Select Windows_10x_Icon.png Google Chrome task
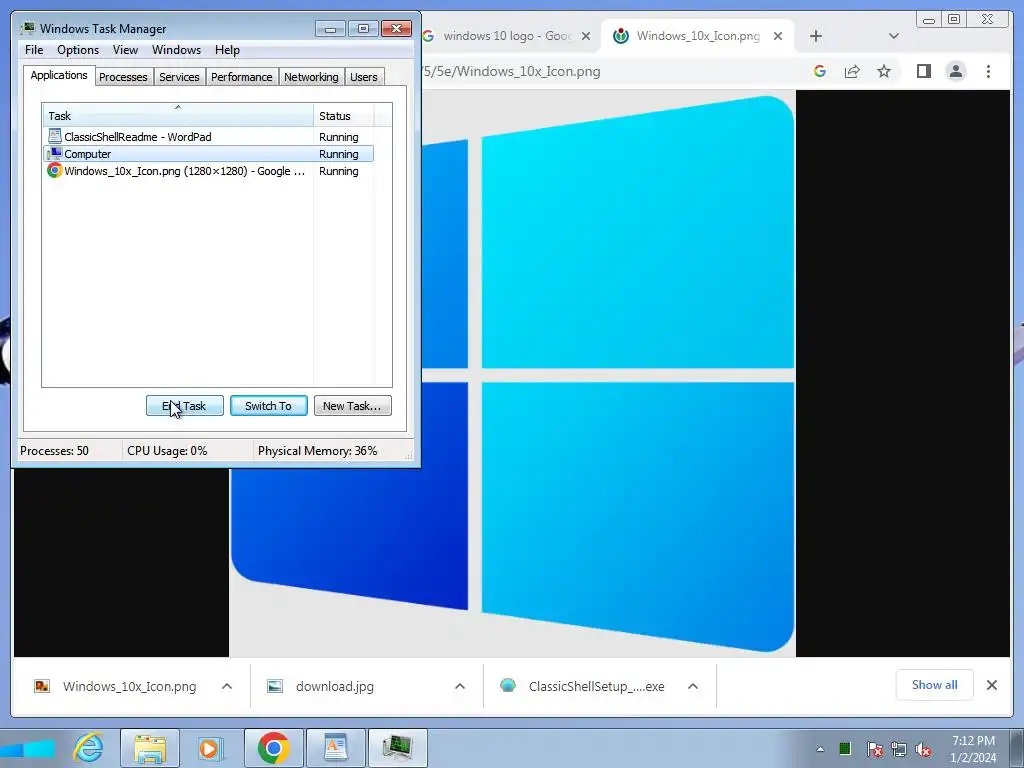The height and width of the screenshot is (768, 1024). click(208, 171)
